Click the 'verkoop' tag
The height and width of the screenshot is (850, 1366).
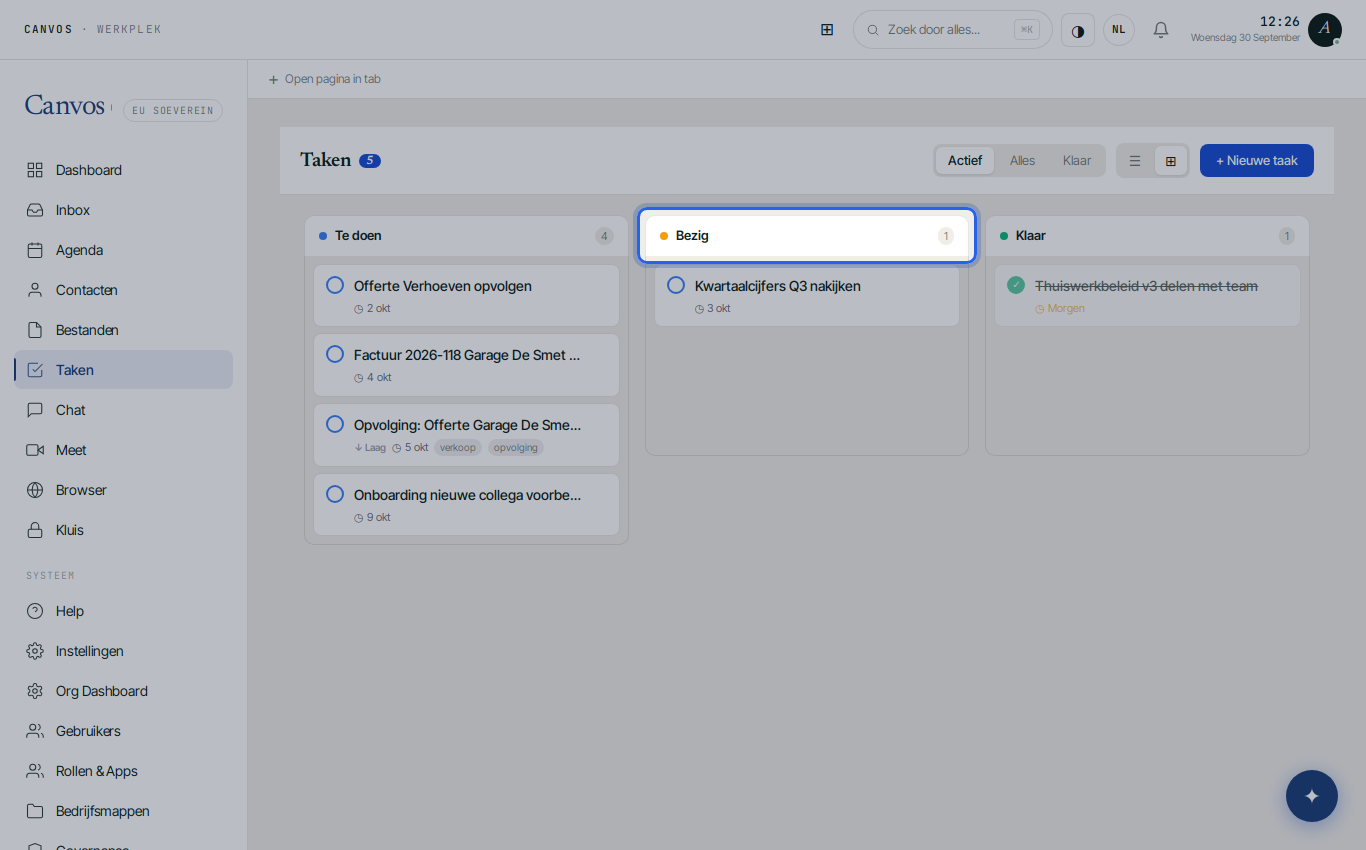click(x=458, y=448)
